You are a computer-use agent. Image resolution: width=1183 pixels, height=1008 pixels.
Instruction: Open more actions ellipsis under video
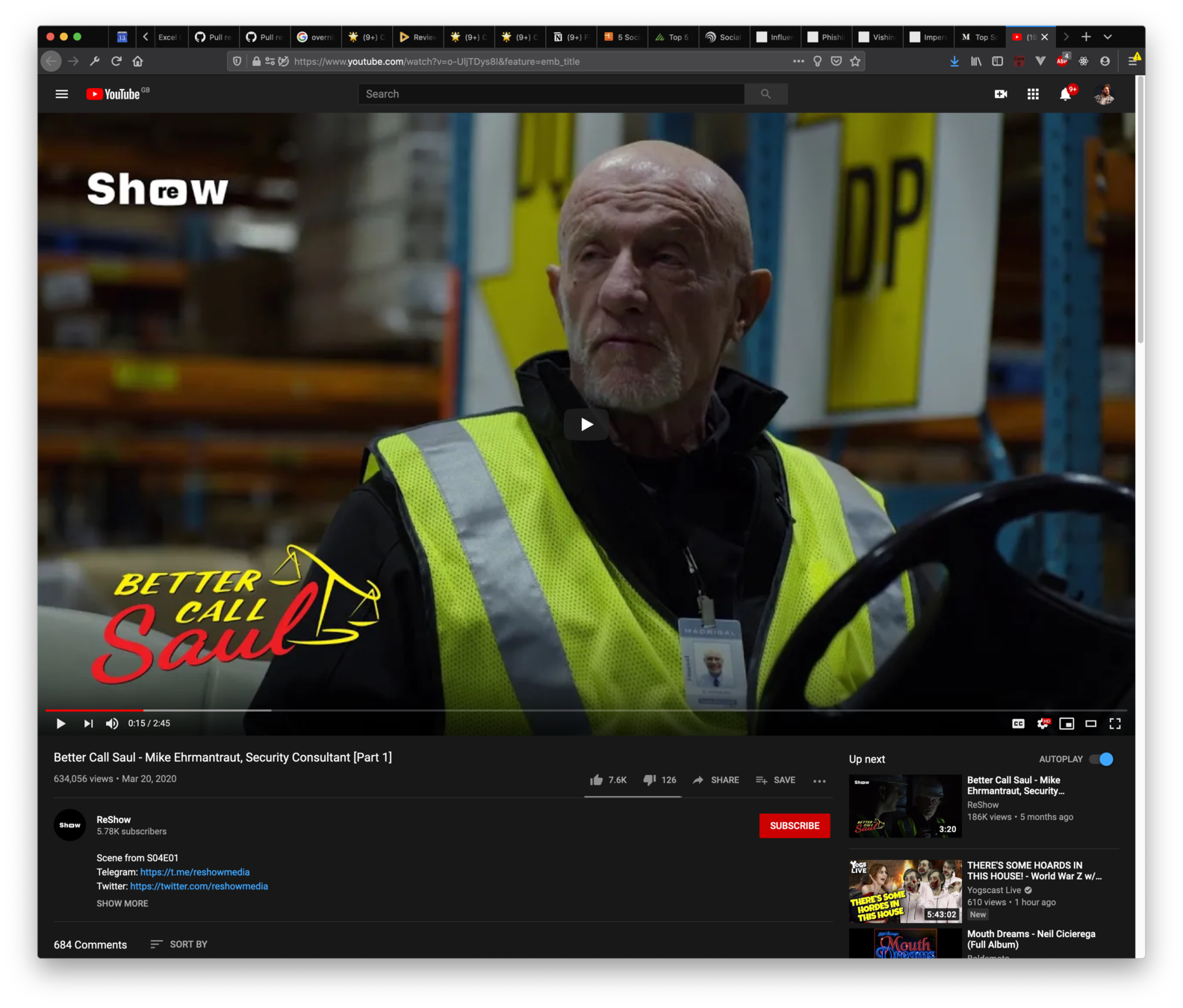[x=819, y=781]
